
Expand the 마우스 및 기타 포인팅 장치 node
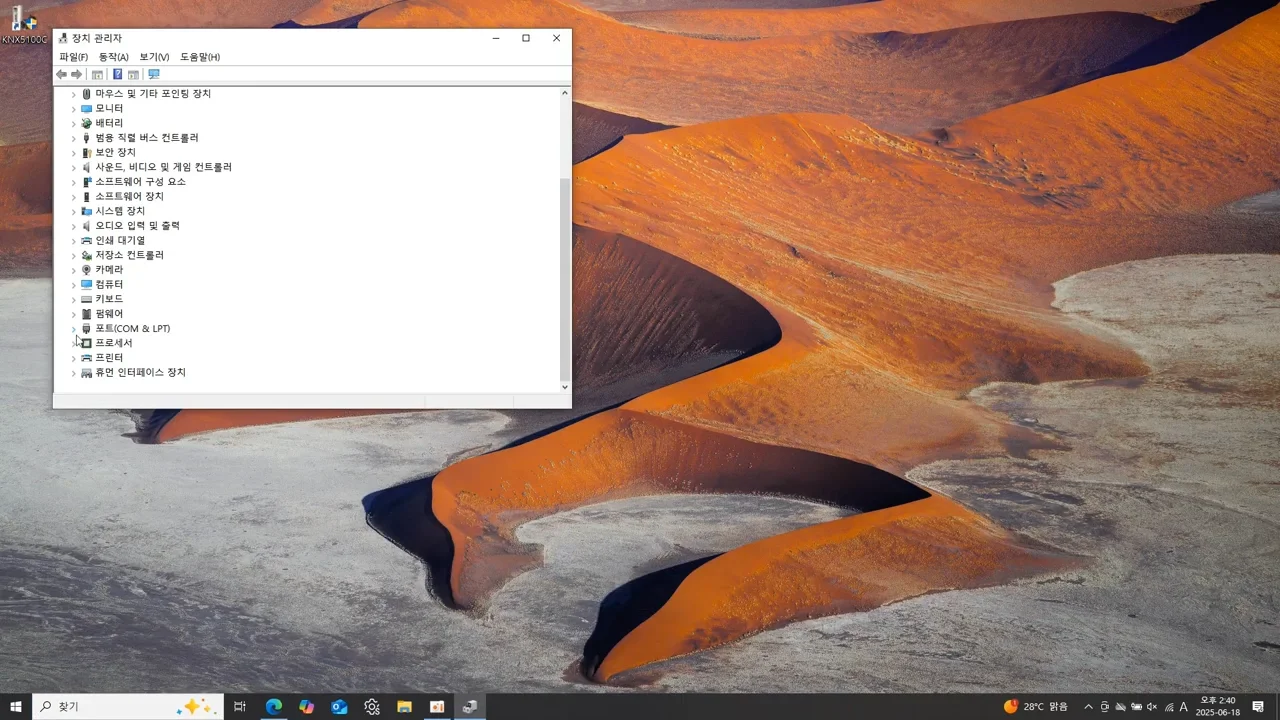click(73, 94)
